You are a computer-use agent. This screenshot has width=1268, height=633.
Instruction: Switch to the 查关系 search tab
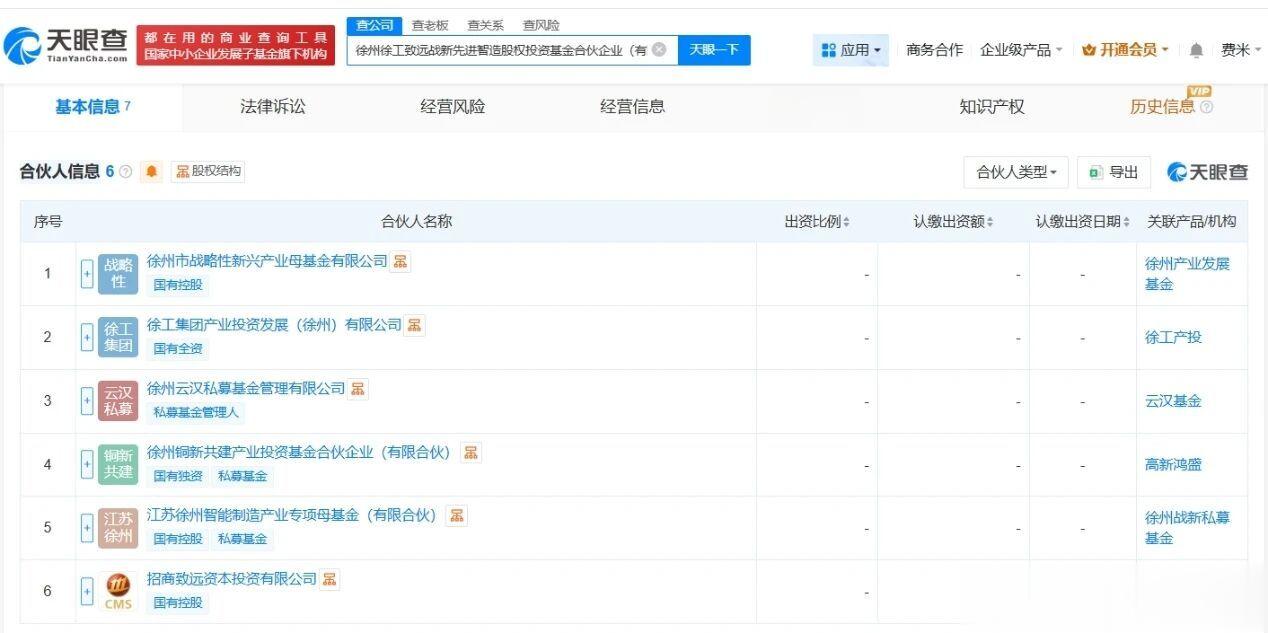[x=485, y=25]
